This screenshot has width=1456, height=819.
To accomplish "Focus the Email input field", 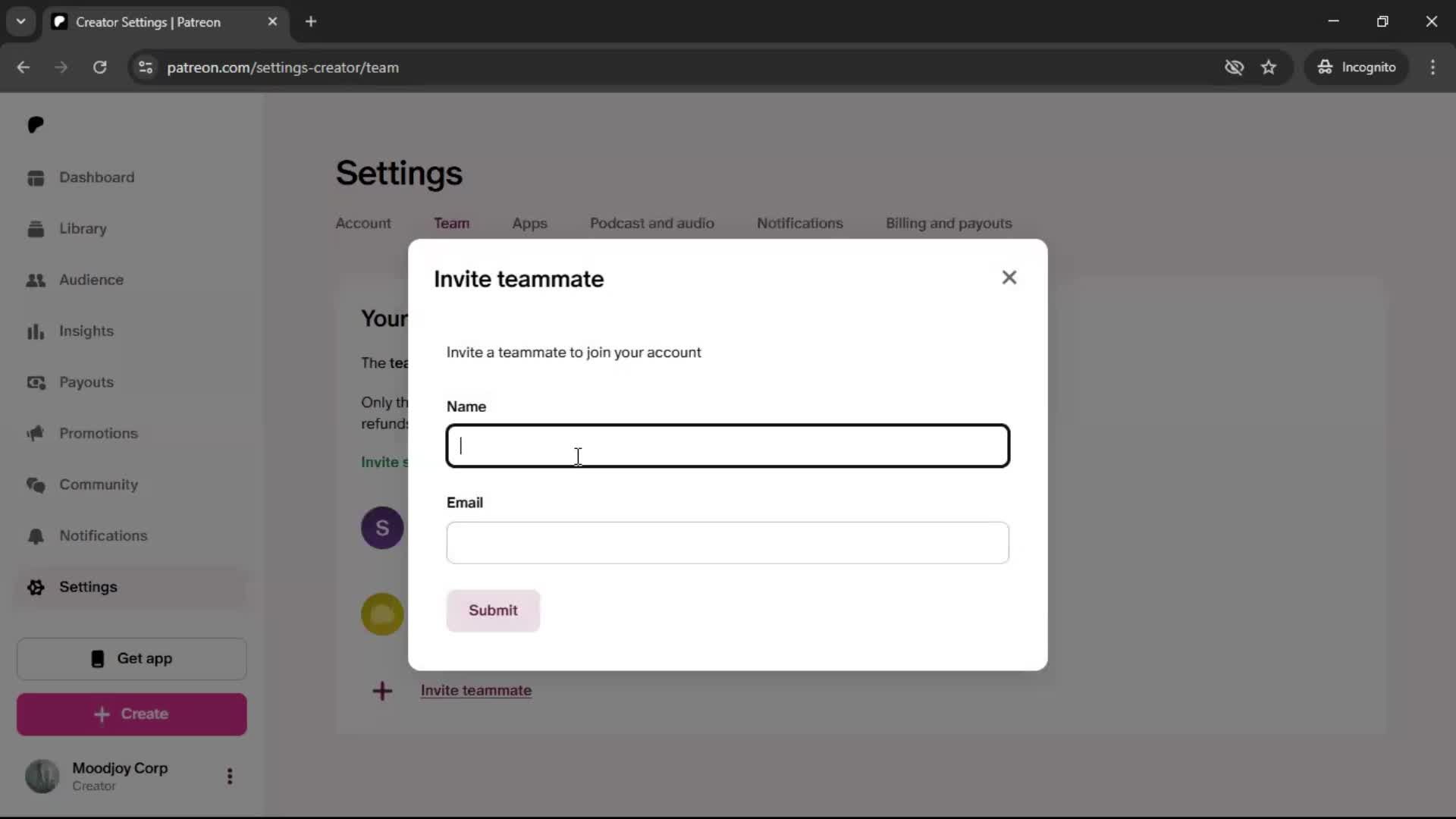I will pos(727,543).
